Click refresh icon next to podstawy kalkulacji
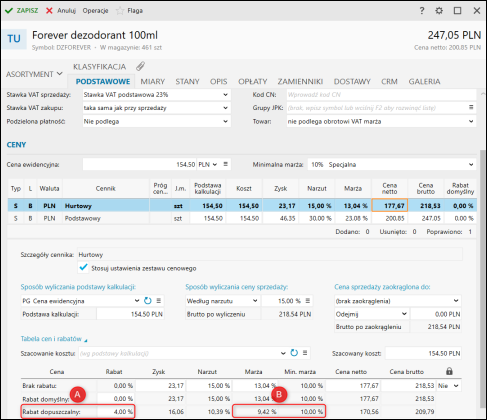The height and width of the screenshot is (420, 487). [148, 301]
